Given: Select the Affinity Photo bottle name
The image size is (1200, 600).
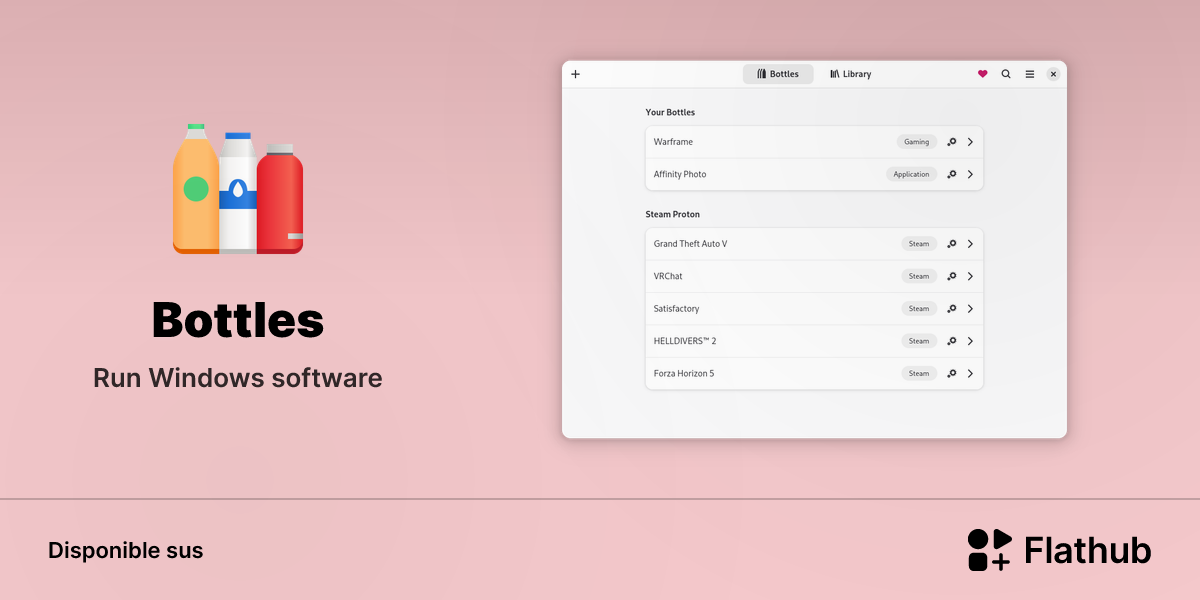Looking at the screenshot, I should (x=680, y=174).
